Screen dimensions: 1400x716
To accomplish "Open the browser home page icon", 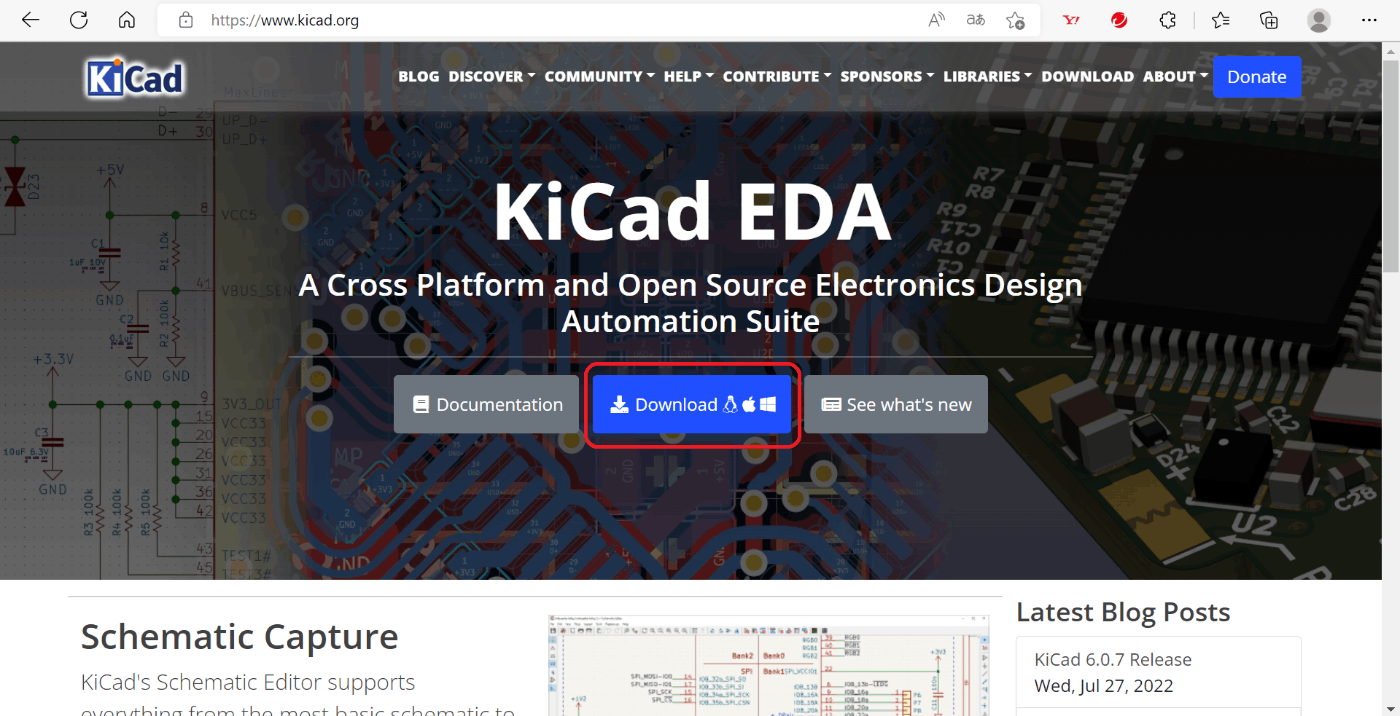I will 126,20.
